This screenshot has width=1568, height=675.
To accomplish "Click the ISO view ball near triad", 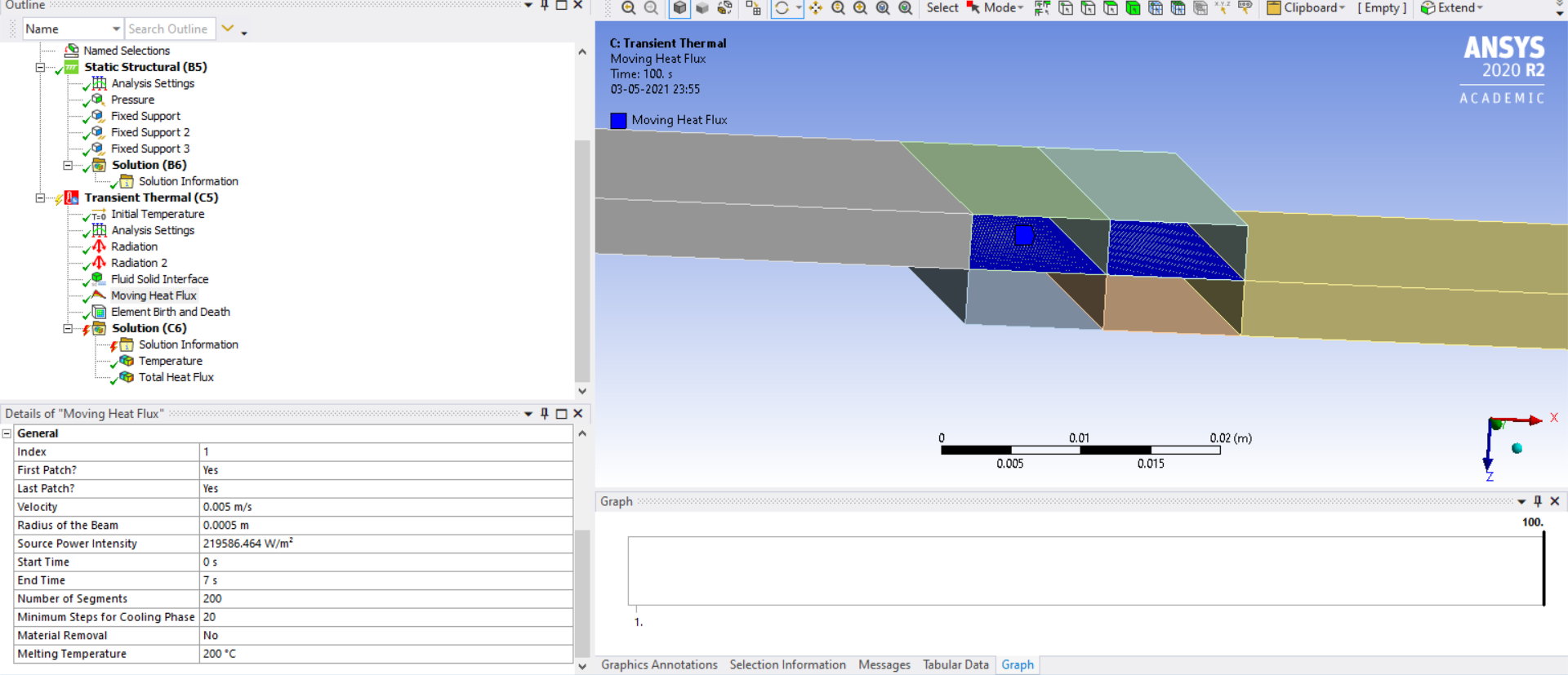I will 1517,448.
